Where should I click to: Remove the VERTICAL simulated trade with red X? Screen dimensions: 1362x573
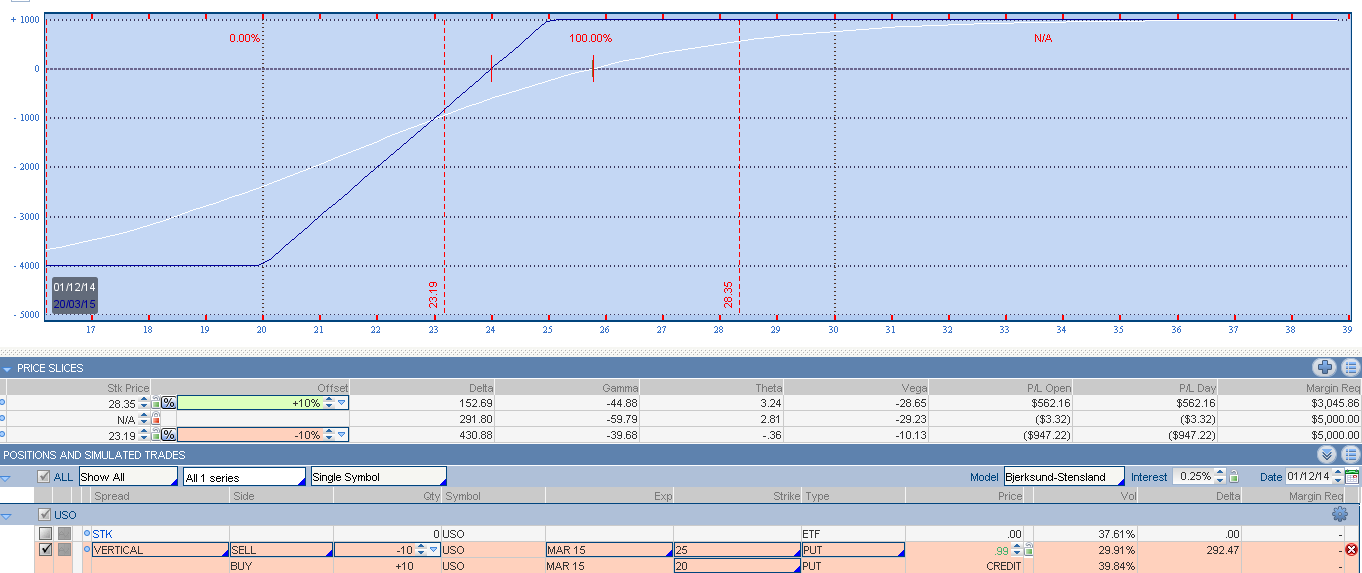point(1352,550)
